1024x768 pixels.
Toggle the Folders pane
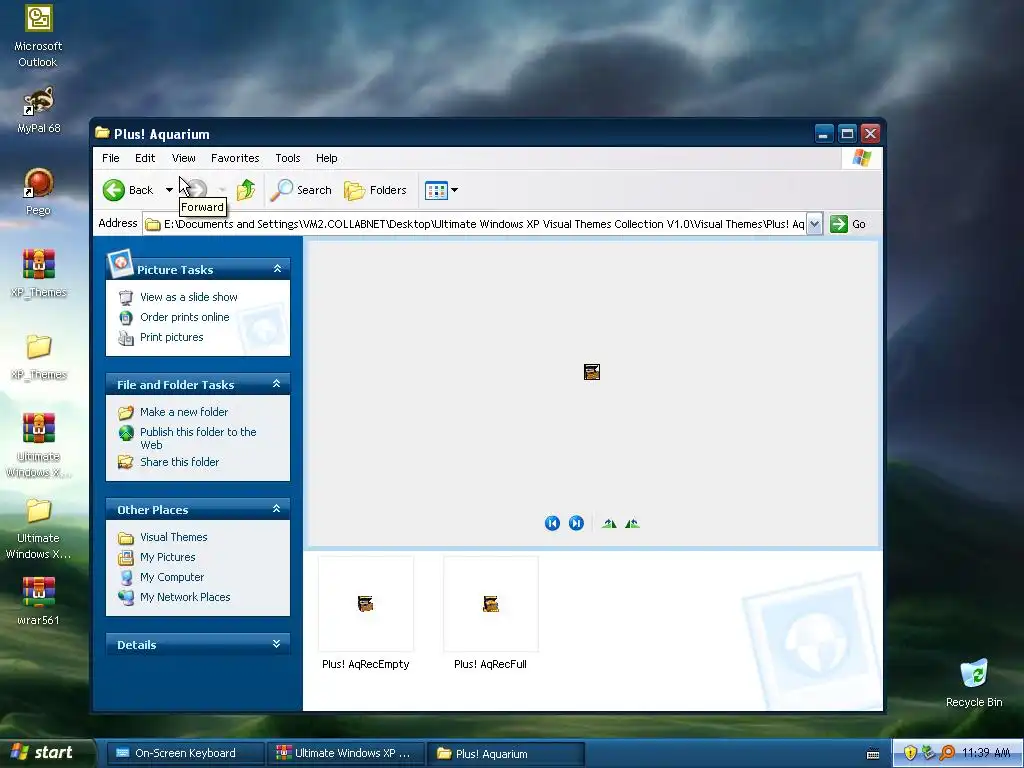coord(376,190)
